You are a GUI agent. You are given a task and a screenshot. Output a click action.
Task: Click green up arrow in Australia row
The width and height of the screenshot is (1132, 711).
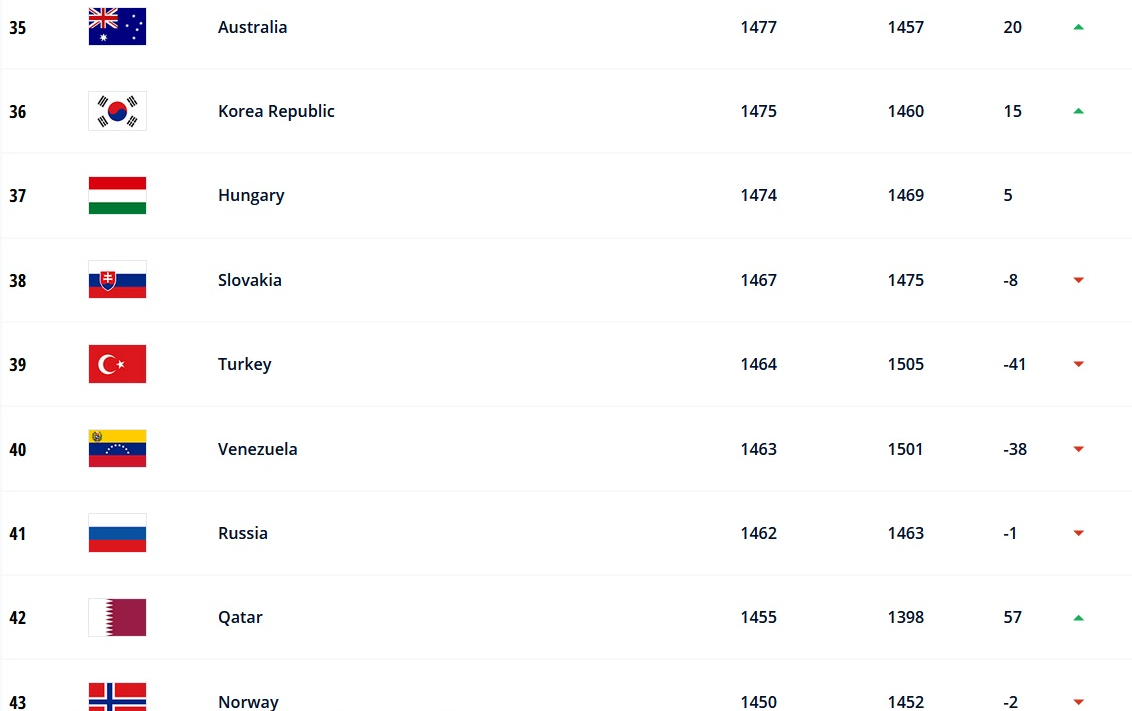tap(1078, 27)
